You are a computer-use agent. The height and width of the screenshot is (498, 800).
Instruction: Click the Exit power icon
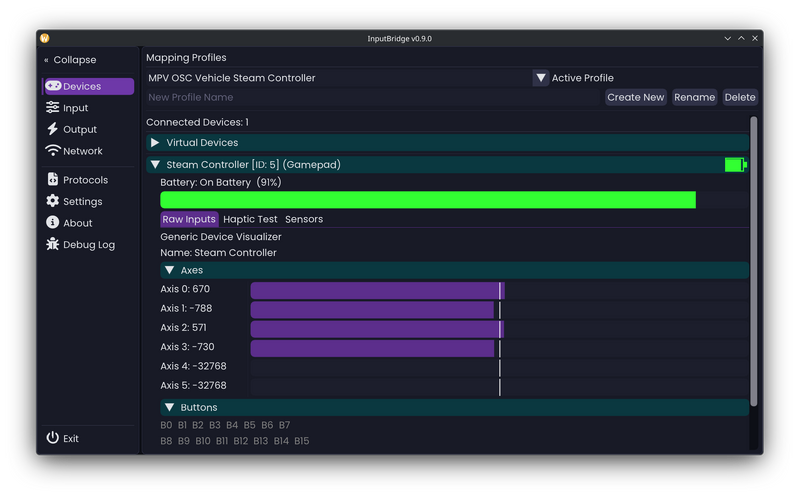(x=53, y=438)
